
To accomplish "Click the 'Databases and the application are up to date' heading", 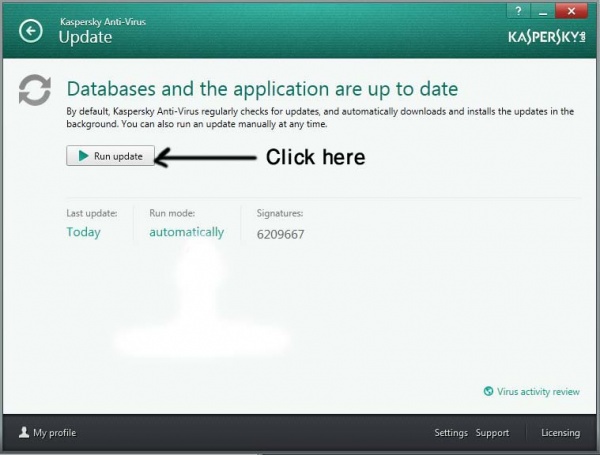I will click(x=262, y=89).
